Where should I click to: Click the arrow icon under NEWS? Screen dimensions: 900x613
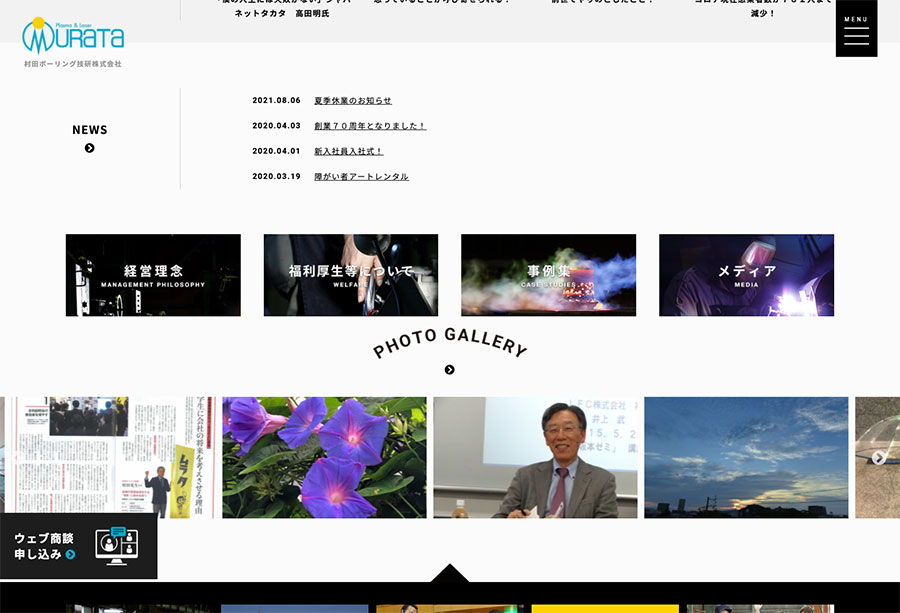pyautogui.click(x=90, y=148)
